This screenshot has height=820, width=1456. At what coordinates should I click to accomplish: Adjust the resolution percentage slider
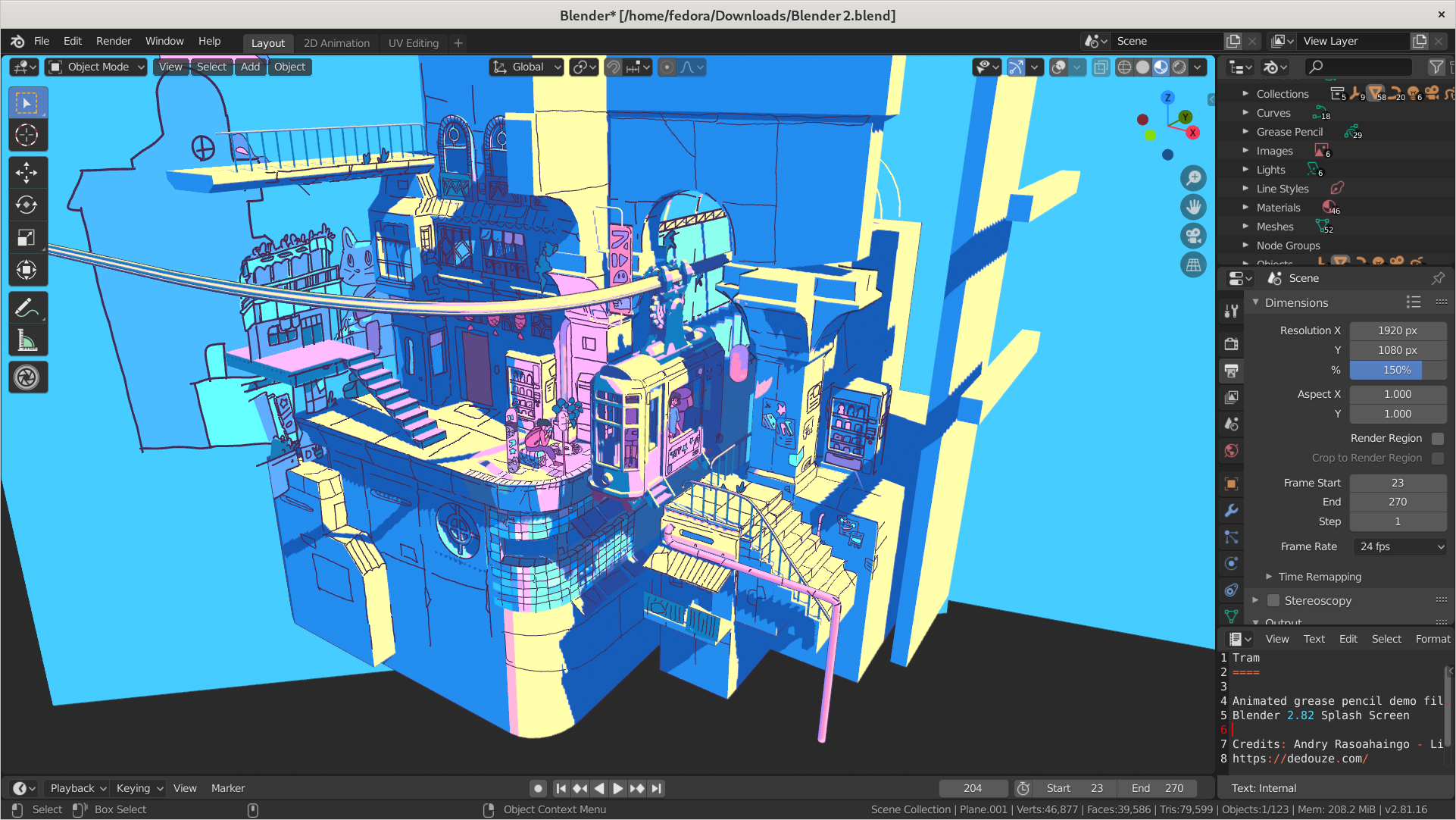click(1397, 370)
